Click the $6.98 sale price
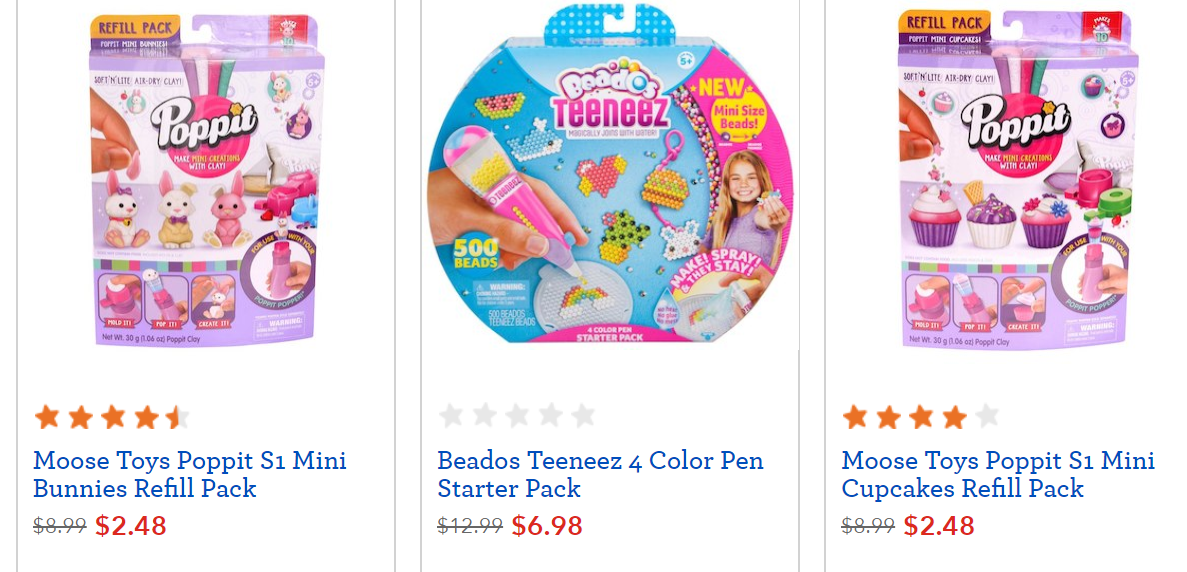The image size is (1187, 572). pyautogui.click(x=547, y=525)
